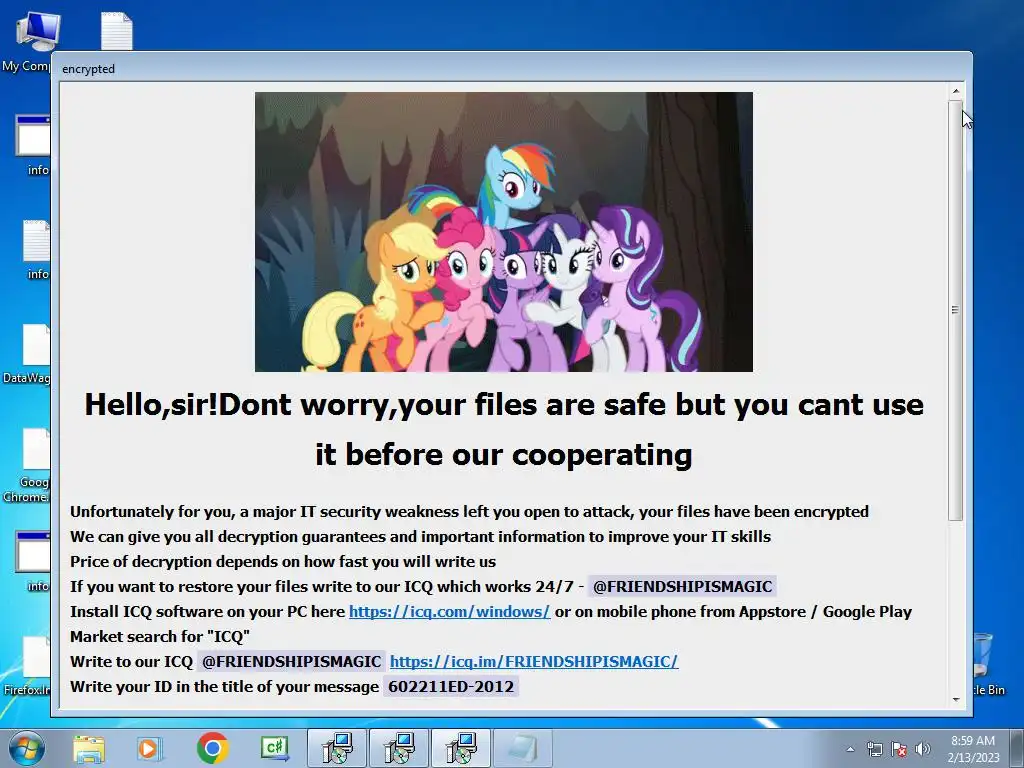Click 'We can give you all decryption guarantees' line
Screen dimensions: 1024x768
click(x=421, y=537)
